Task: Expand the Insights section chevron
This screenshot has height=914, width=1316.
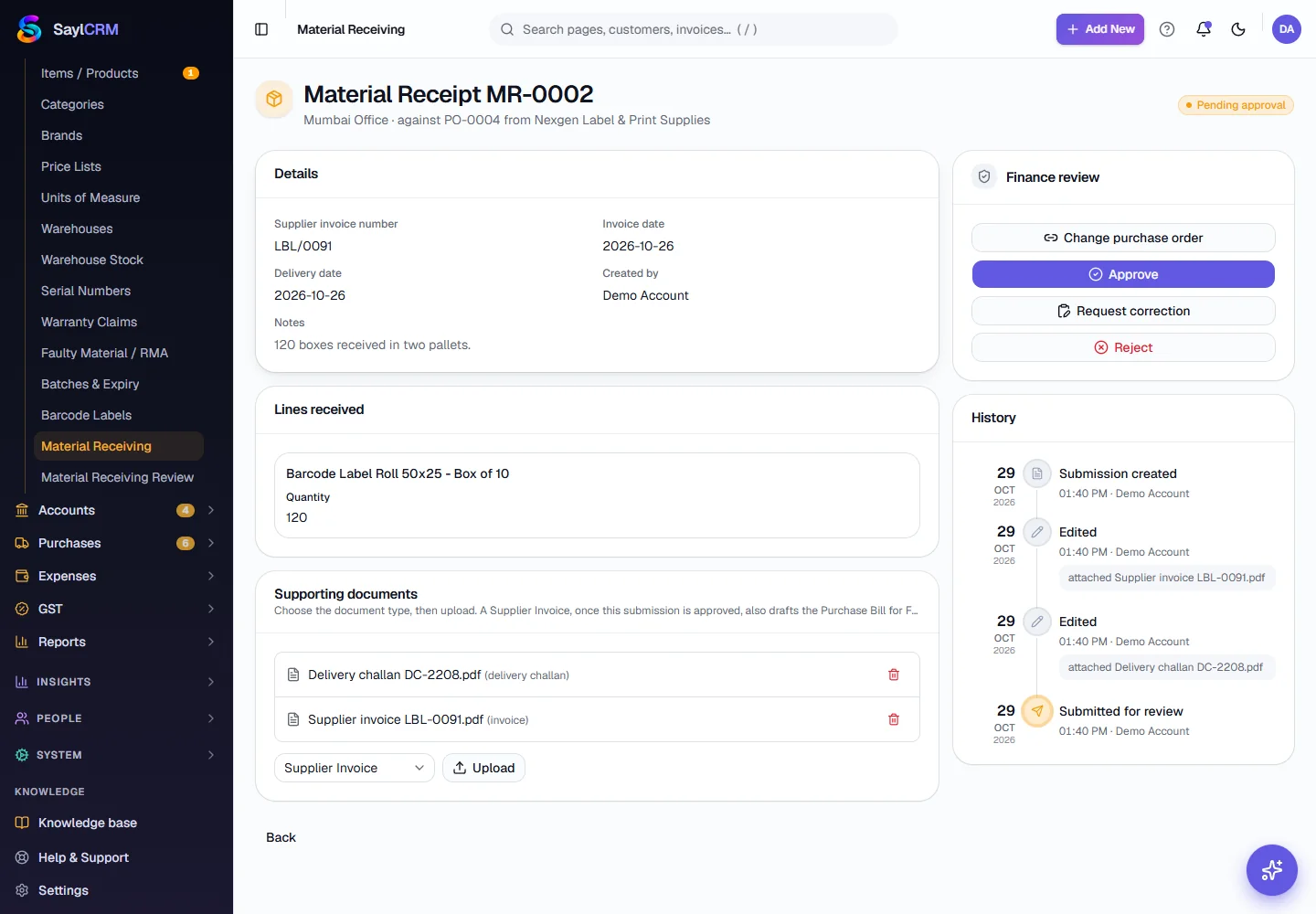Action: (211, 682)
